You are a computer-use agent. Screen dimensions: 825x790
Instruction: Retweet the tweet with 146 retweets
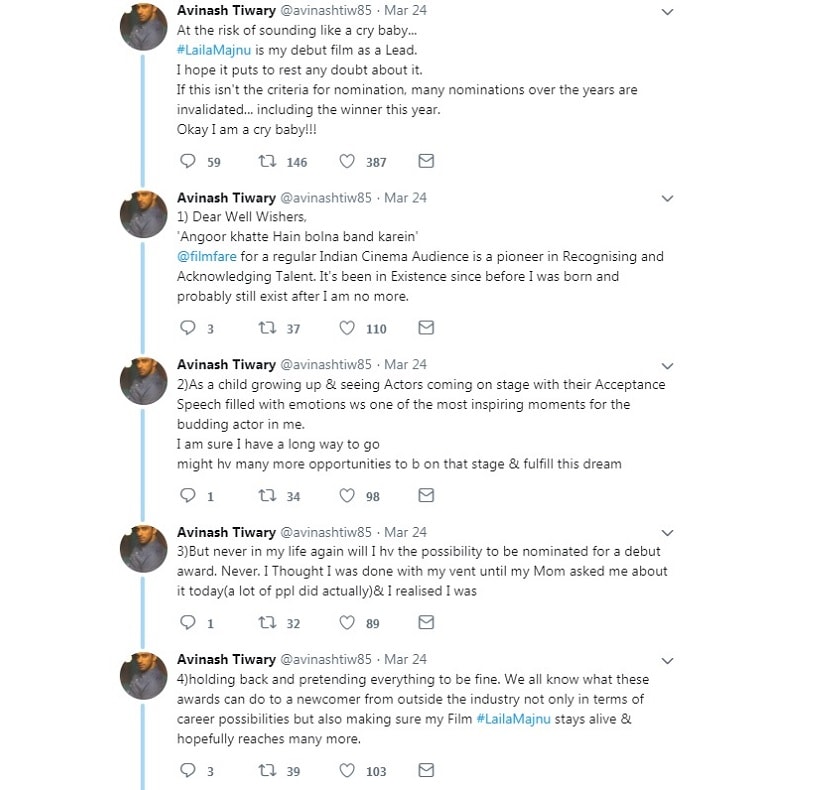pos(267,161)
